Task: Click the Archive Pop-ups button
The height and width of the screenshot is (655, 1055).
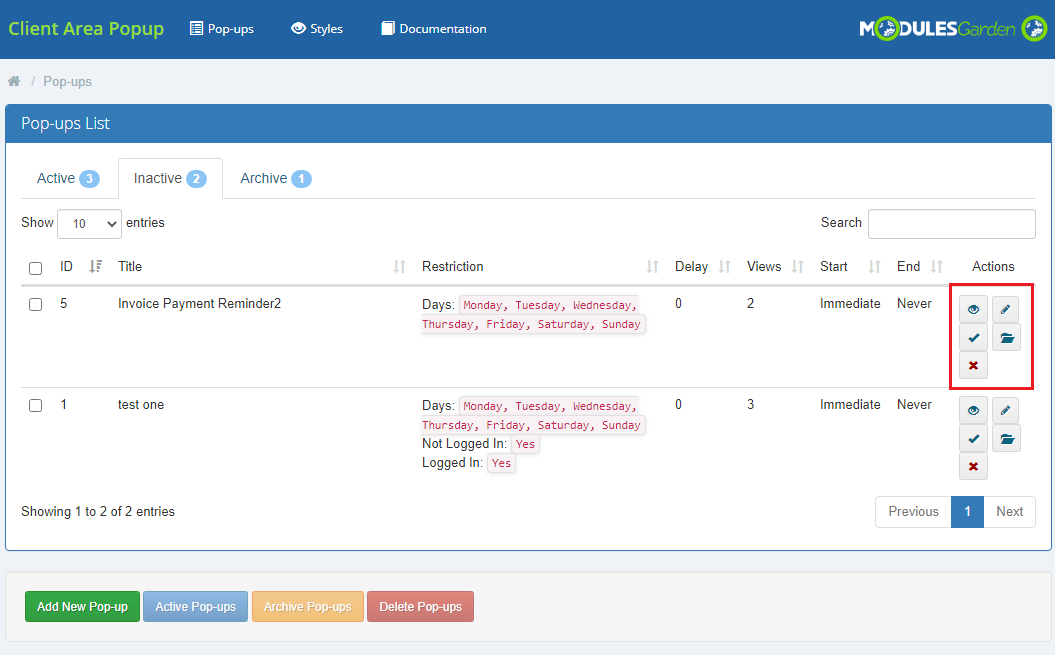Action: (x=307, y=607)
